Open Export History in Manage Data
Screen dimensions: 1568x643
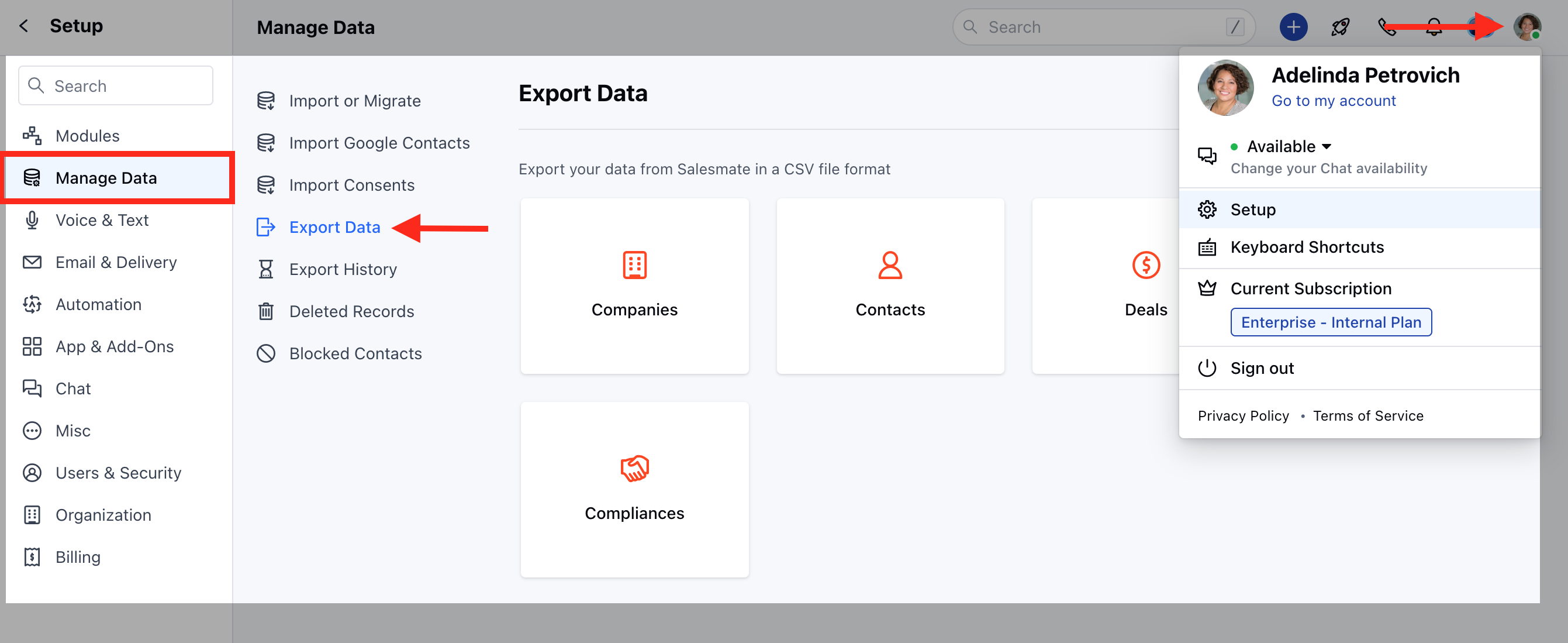pyautogui.click(x=343, y=269)
